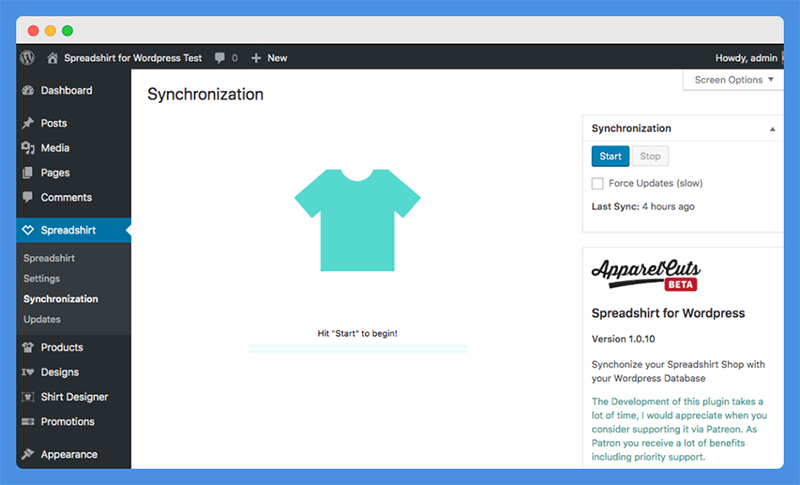Click the home icon in admin bar

pos(52,58)
